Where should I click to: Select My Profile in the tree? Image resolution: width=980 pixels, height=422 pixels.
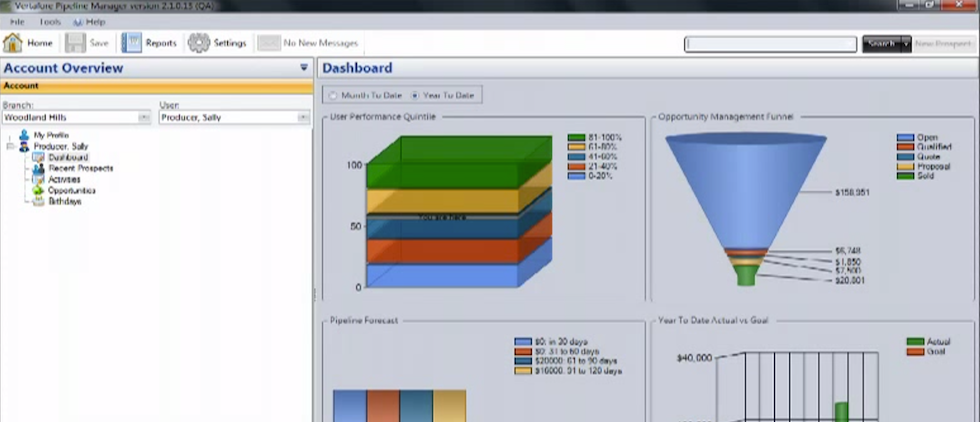(51, 135)
